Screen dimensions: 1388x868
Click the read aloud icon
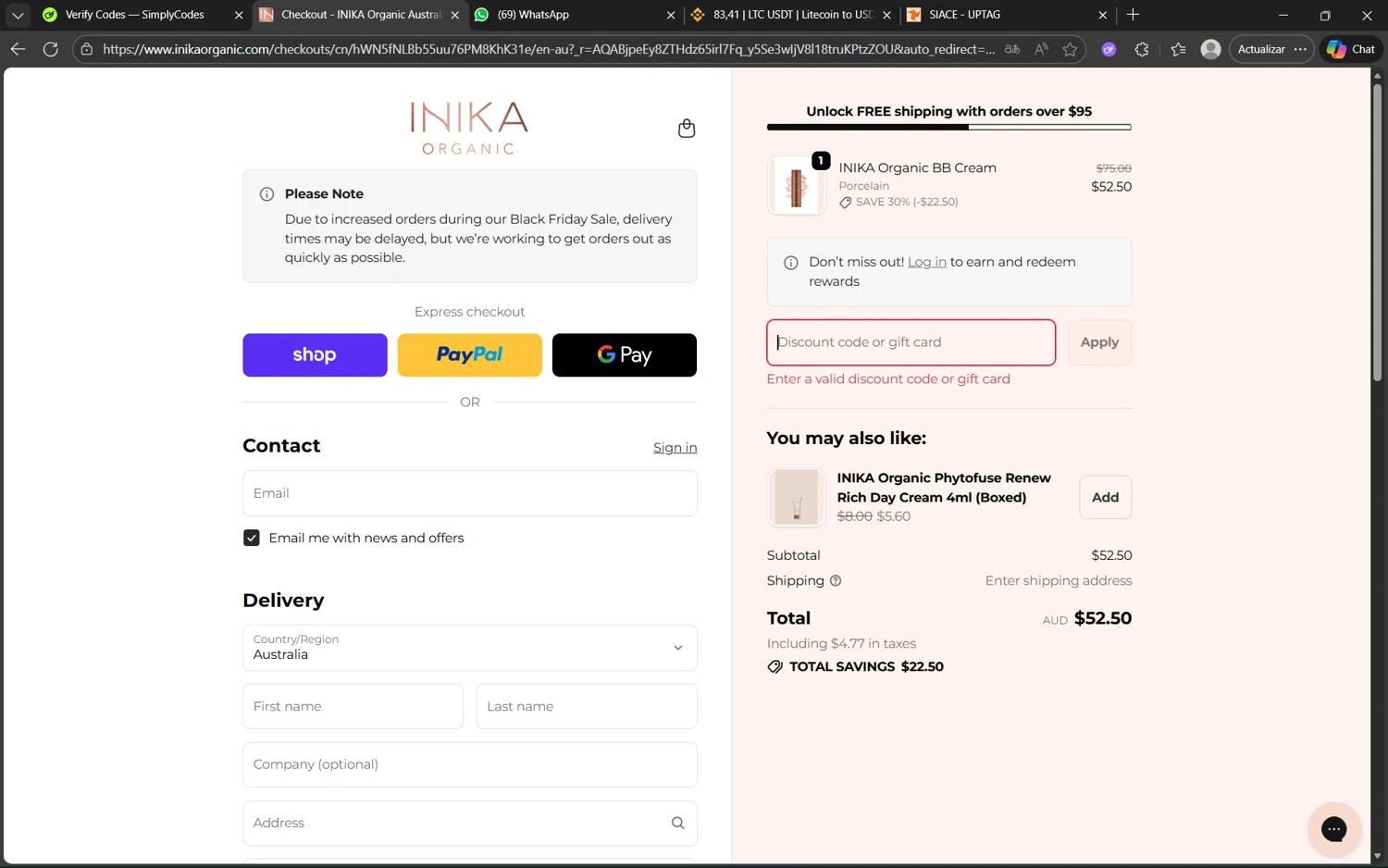click(x=1041, y=49)
